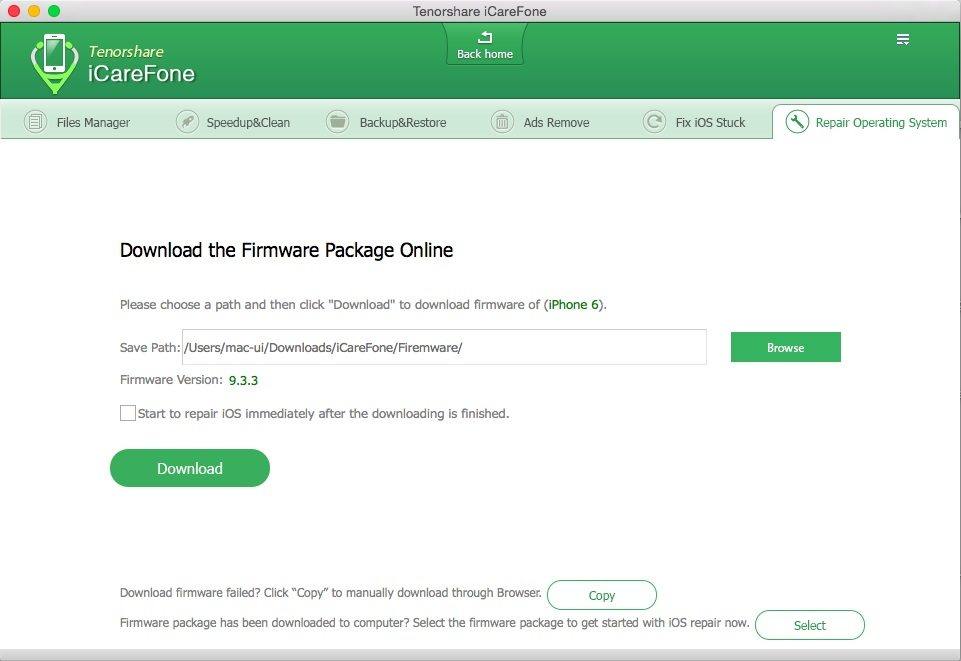961x661 pixels.
Task: Open the hamburger menu icon
Action: coord(903,40)
